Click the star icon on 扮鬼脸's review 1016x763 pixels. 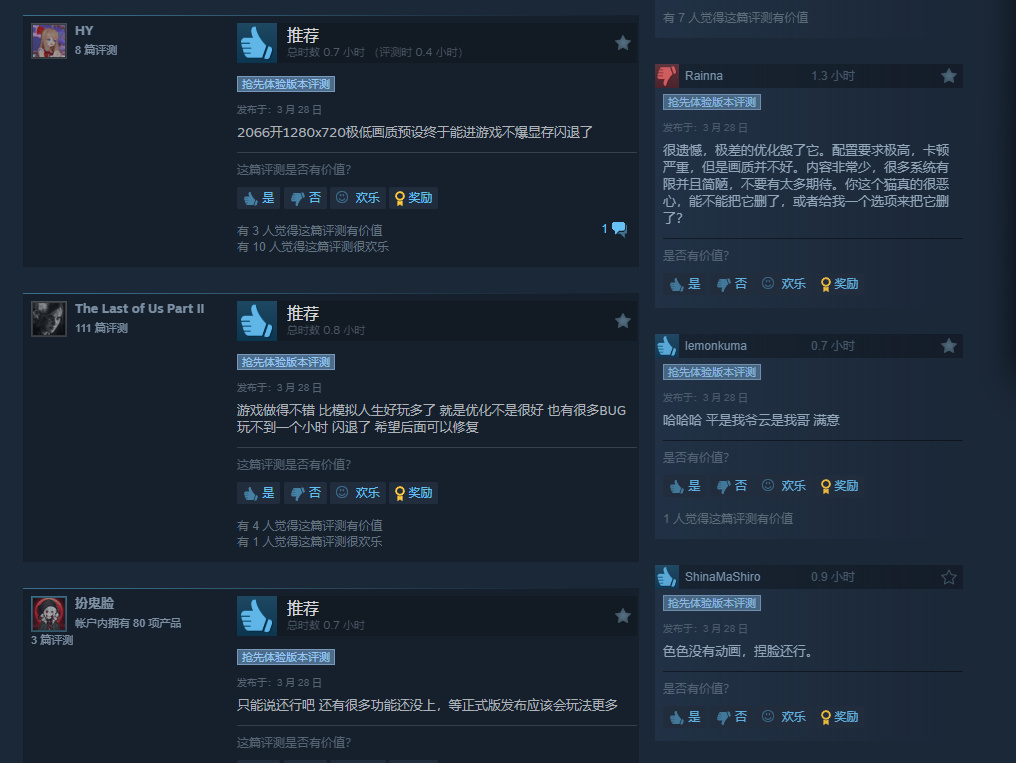coord(623,616)
